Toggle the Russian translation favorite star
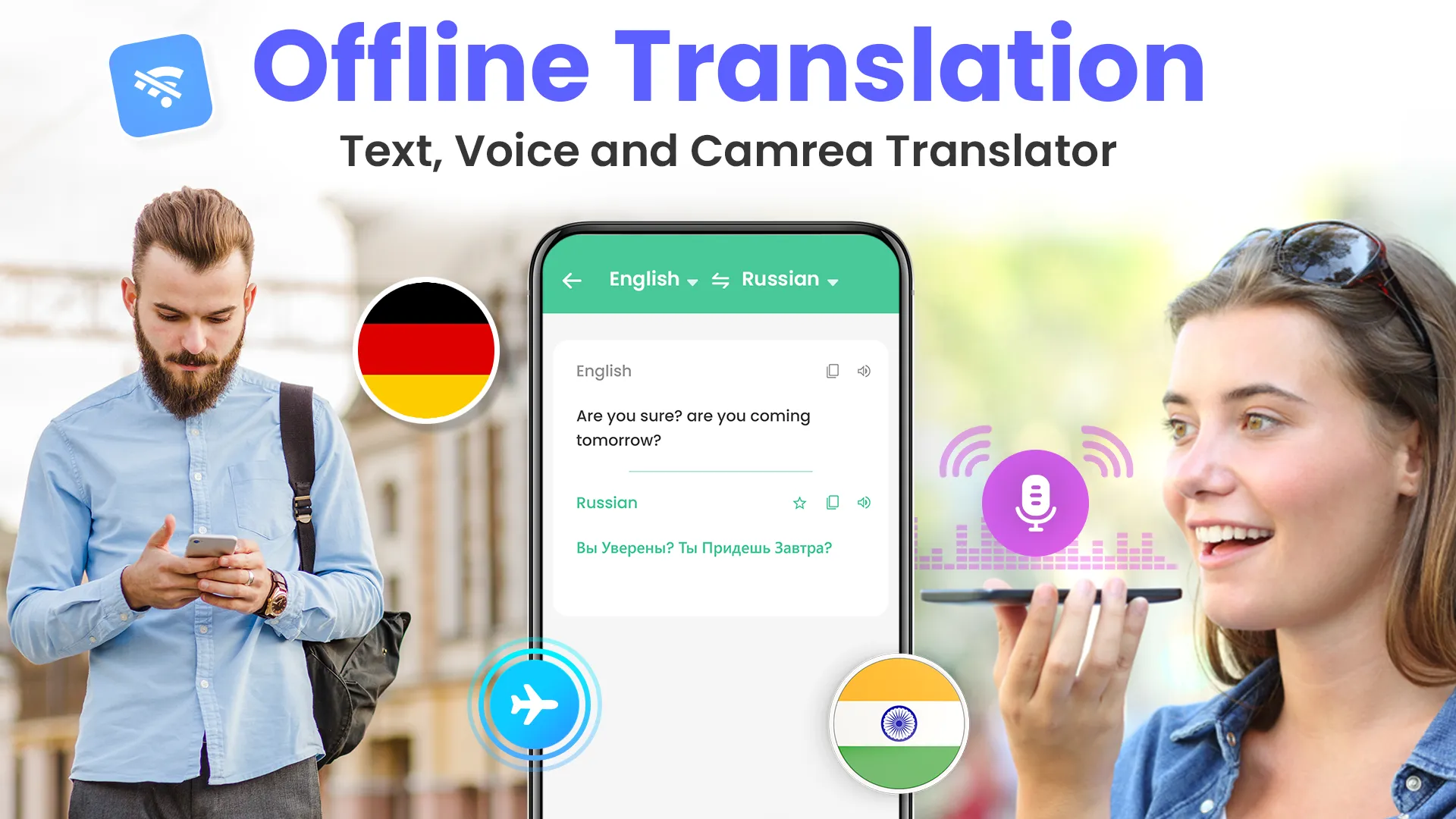This screenshot has height=819, width=1456. 799,503
